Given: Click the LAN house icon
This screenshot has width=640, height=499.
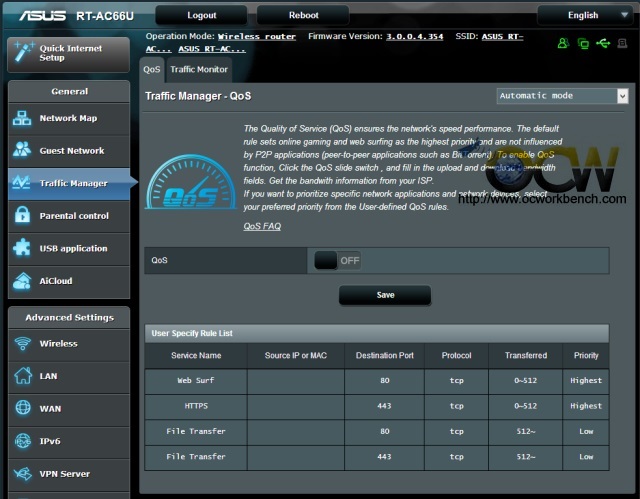Looking at the screenshot, I should (x=23, y=375).
